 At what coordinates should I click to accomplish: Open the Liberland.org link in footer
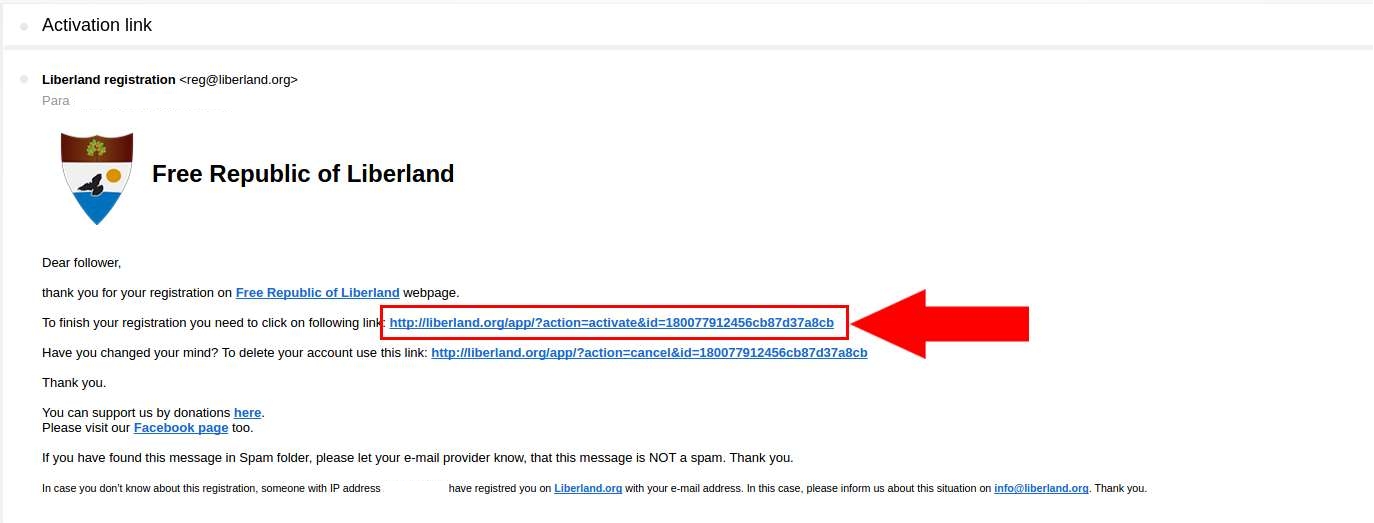(588, 488)
